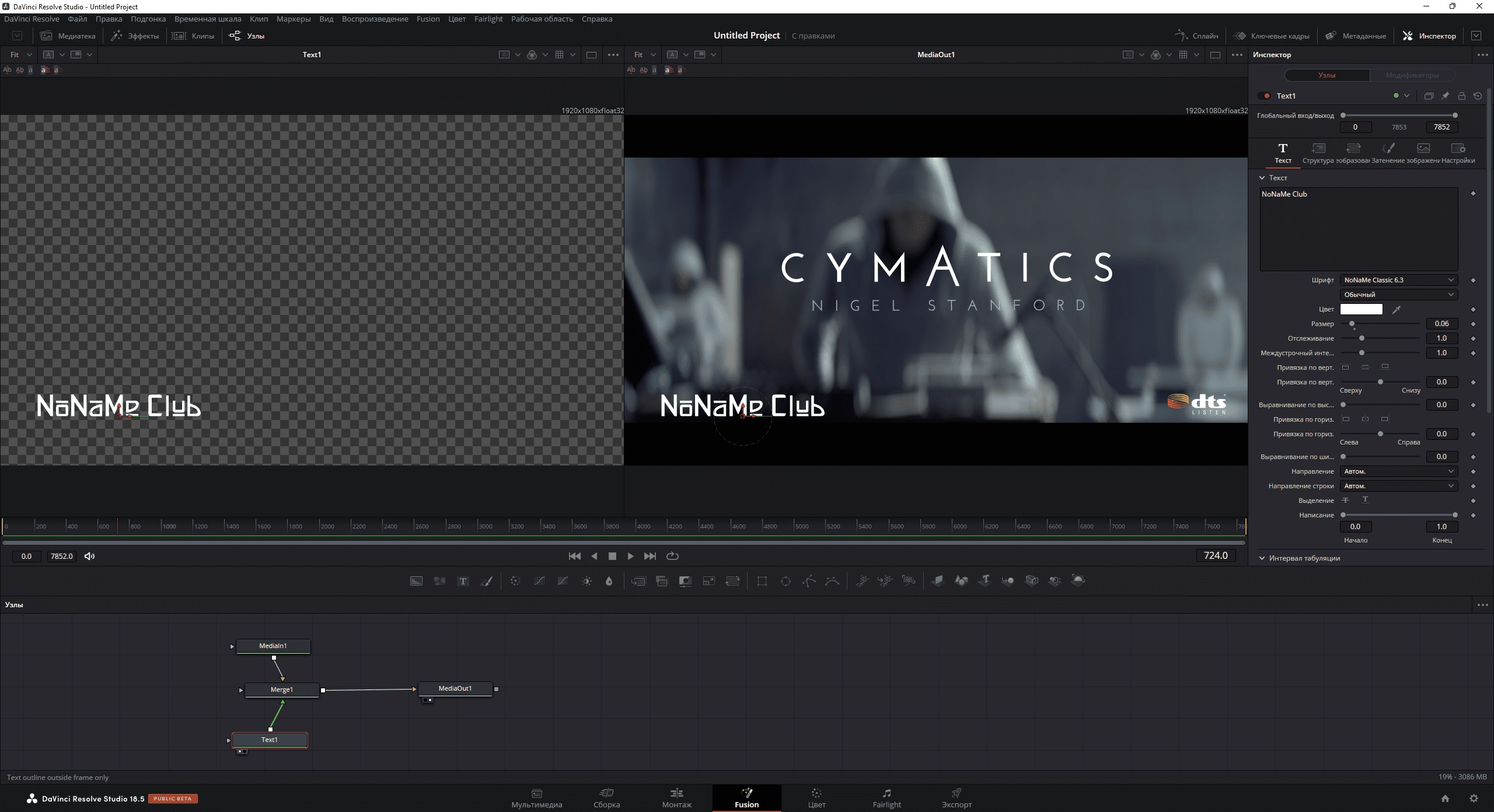Viewport: 1494px width, 812px height.
Task: Add a Transform node from the toolbar
Action: pos(732,581)
